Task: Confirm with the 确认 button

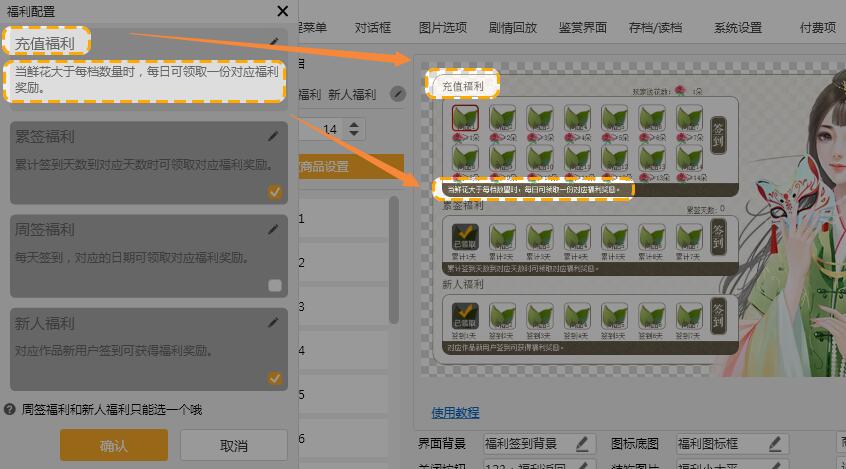Action: [x=113, y=446]
